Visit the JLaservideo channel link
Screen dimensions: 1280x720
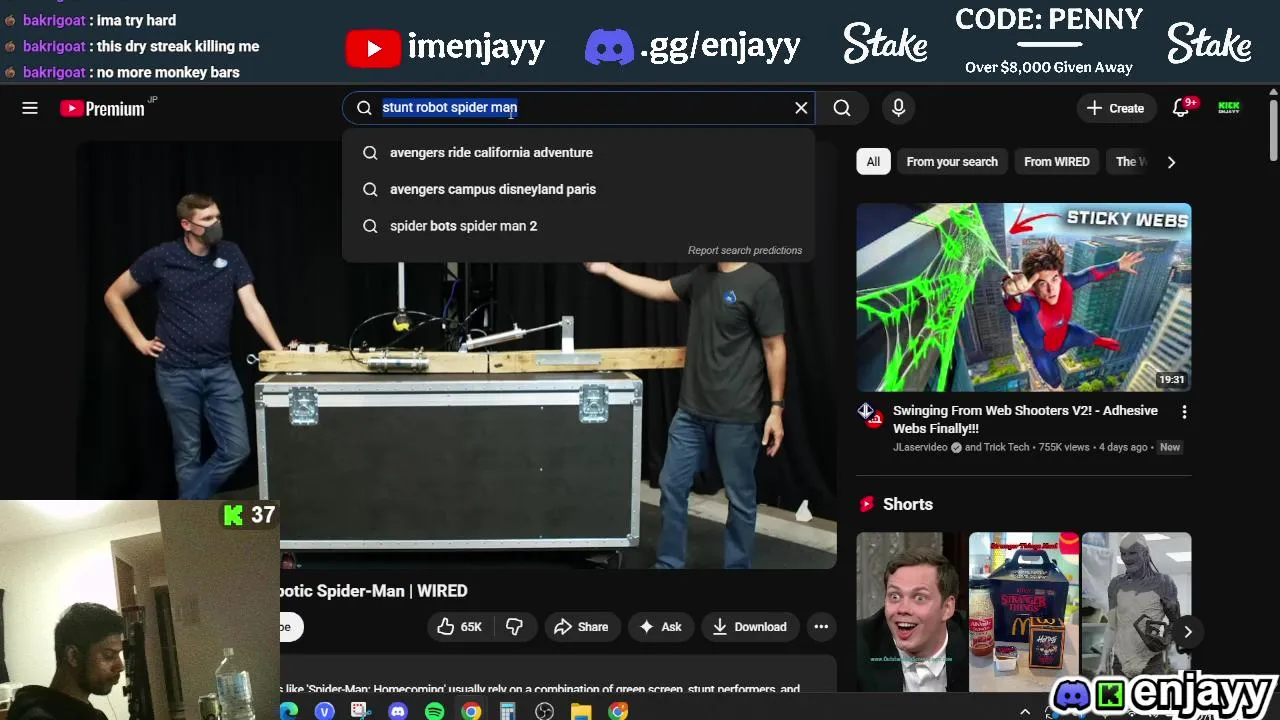(x=920, y=447)
